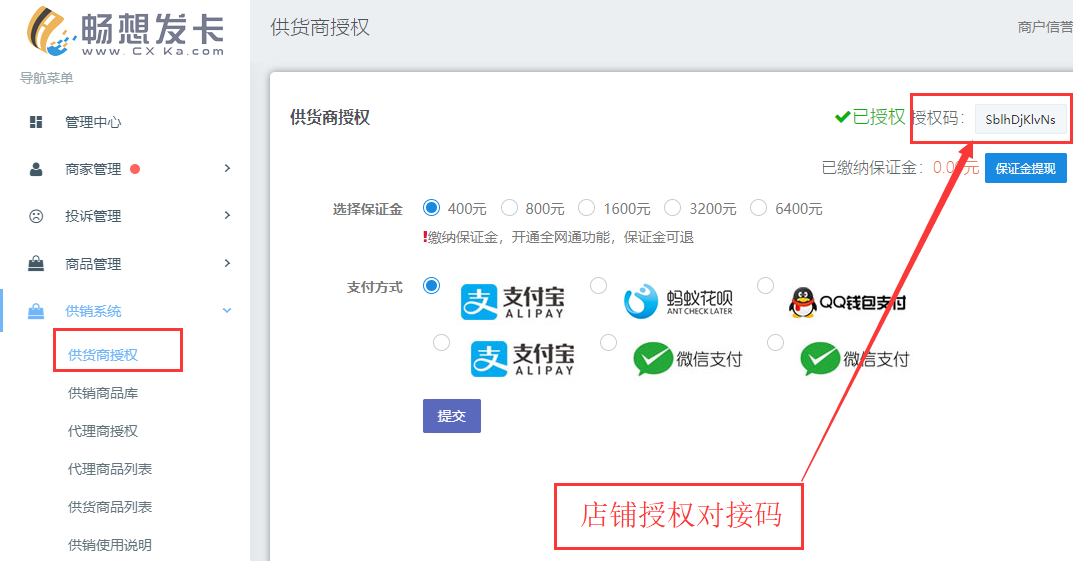The width and height of the screenshot is (1073, 561).
Task: Open 供货商授权 submenu item
Action: pos(103,354)
